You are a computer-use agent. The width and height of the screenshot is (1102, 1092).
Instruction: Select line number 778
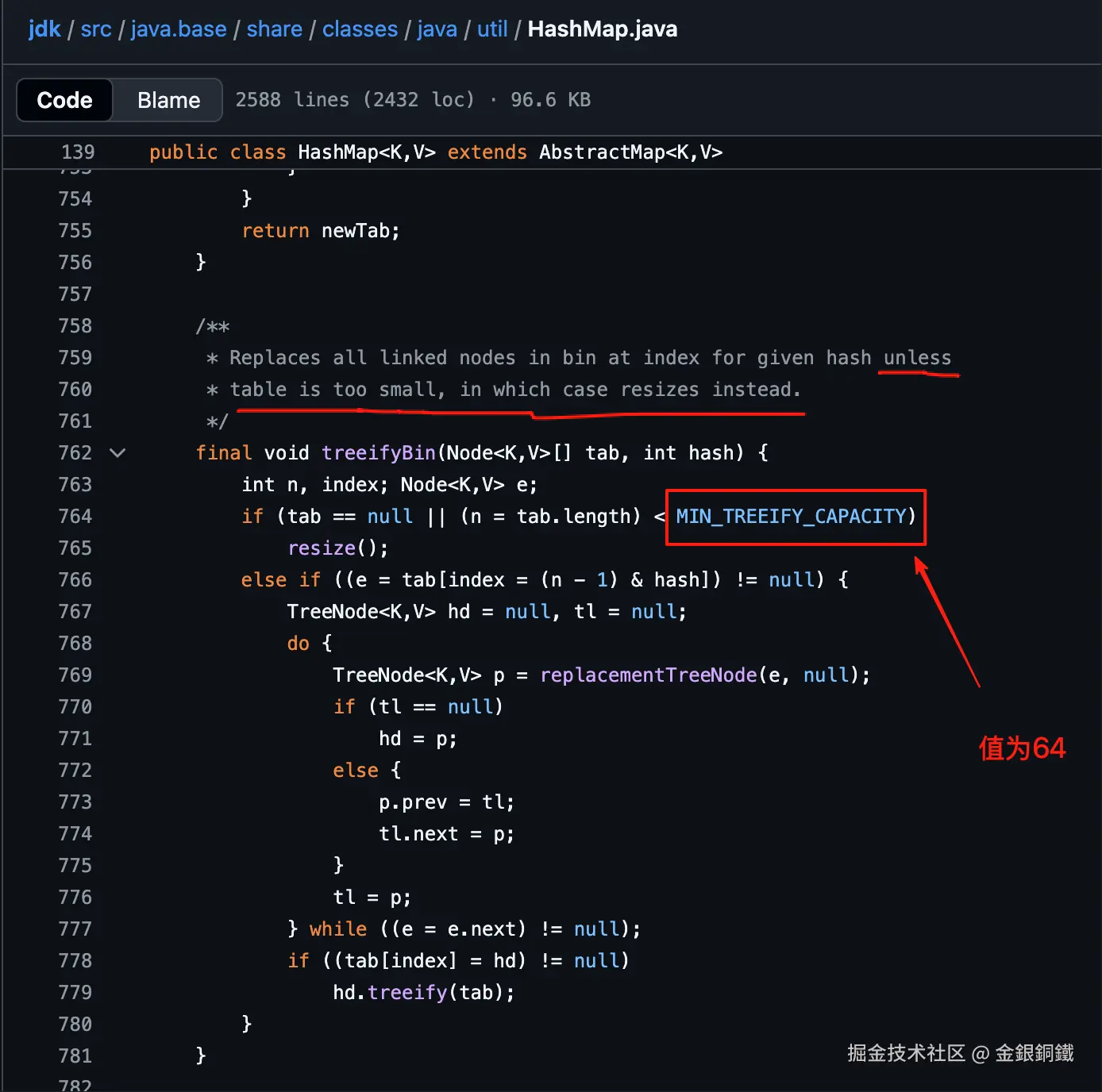click(x=75, y=961)
